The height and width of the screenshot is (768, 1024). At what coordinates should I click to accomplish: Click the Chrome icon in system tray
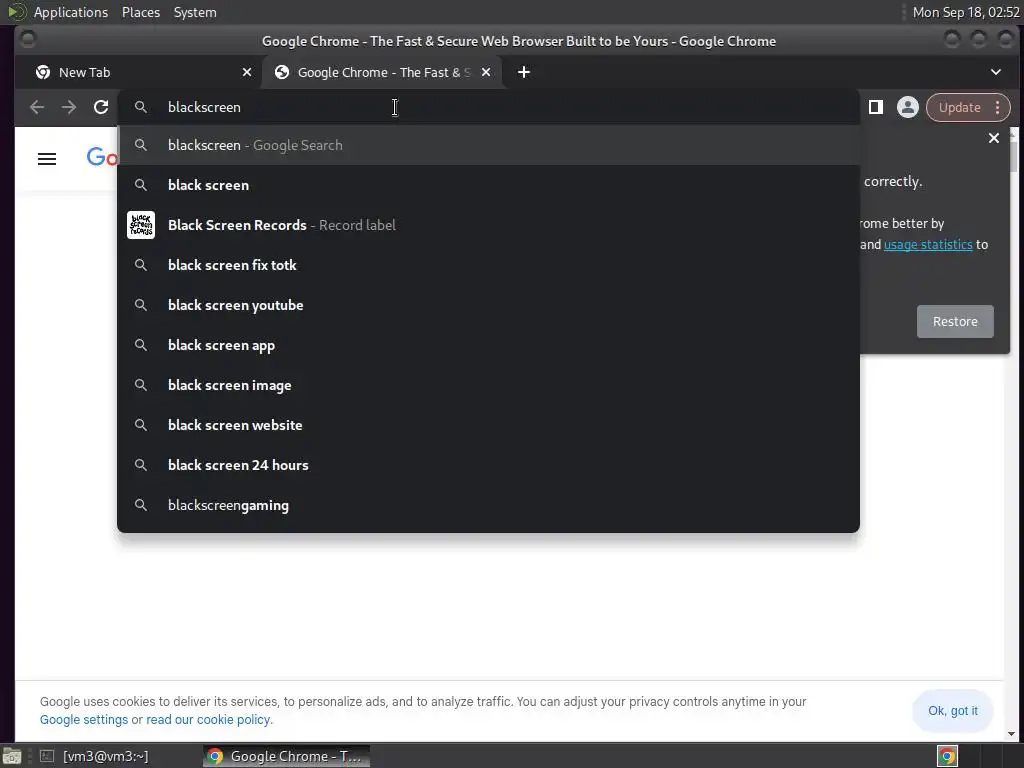click(947, 756)
